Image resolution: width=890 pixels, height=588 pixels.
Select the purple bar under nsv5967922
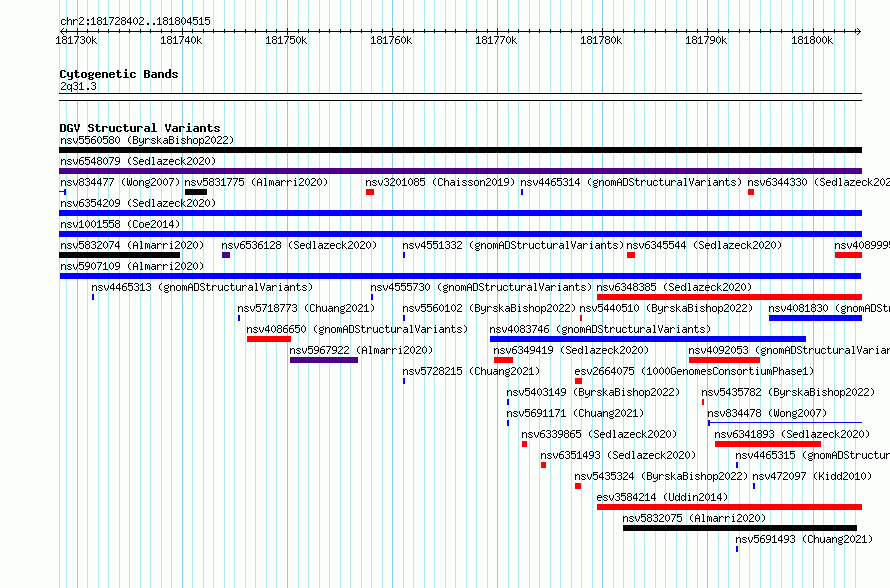coord(324,360)
